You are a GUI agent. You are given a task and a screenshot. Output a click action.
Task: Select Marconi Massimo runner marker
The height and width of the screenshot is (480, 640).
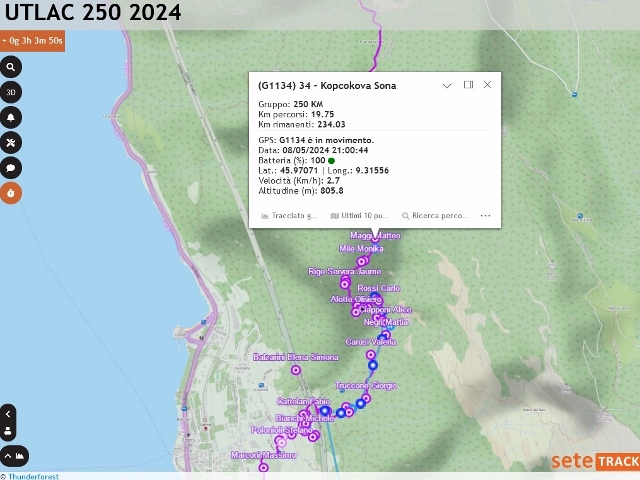click(264, 467)
